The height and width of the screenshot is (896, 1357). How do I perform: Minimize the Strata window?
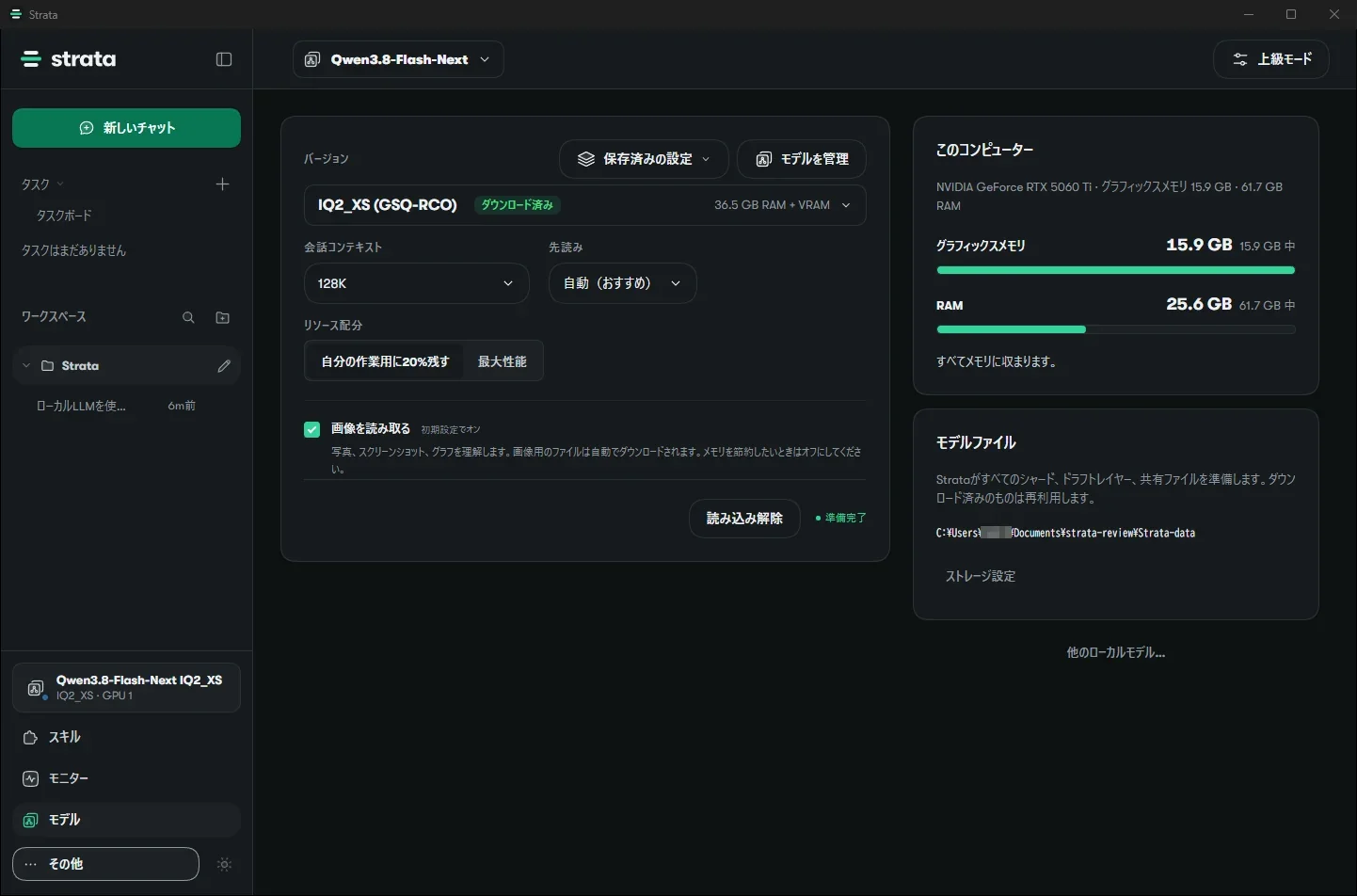1249,14
